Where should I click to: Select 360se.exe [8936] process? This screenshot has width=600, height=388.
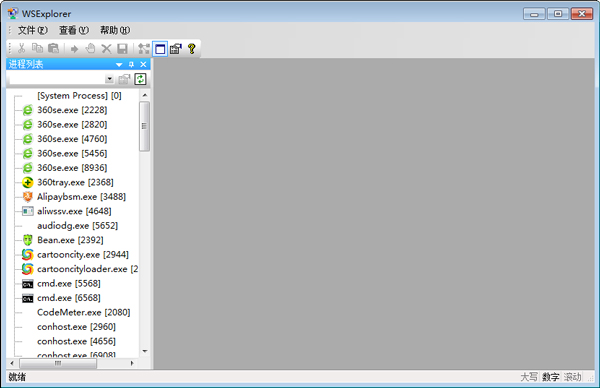pos(72,168)
